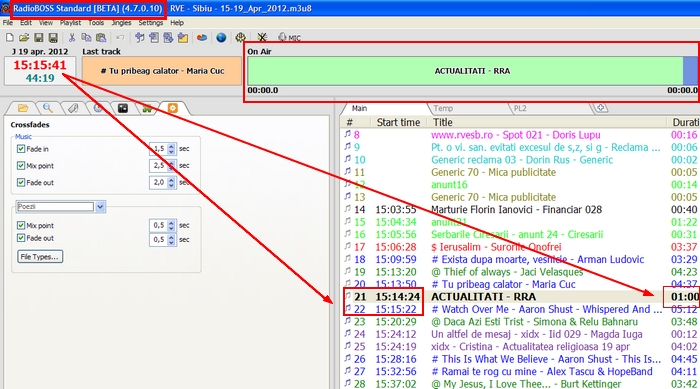Click the Music Fade out 2,0 spinner
Screen dimensions: 700x389
[162, 182]
